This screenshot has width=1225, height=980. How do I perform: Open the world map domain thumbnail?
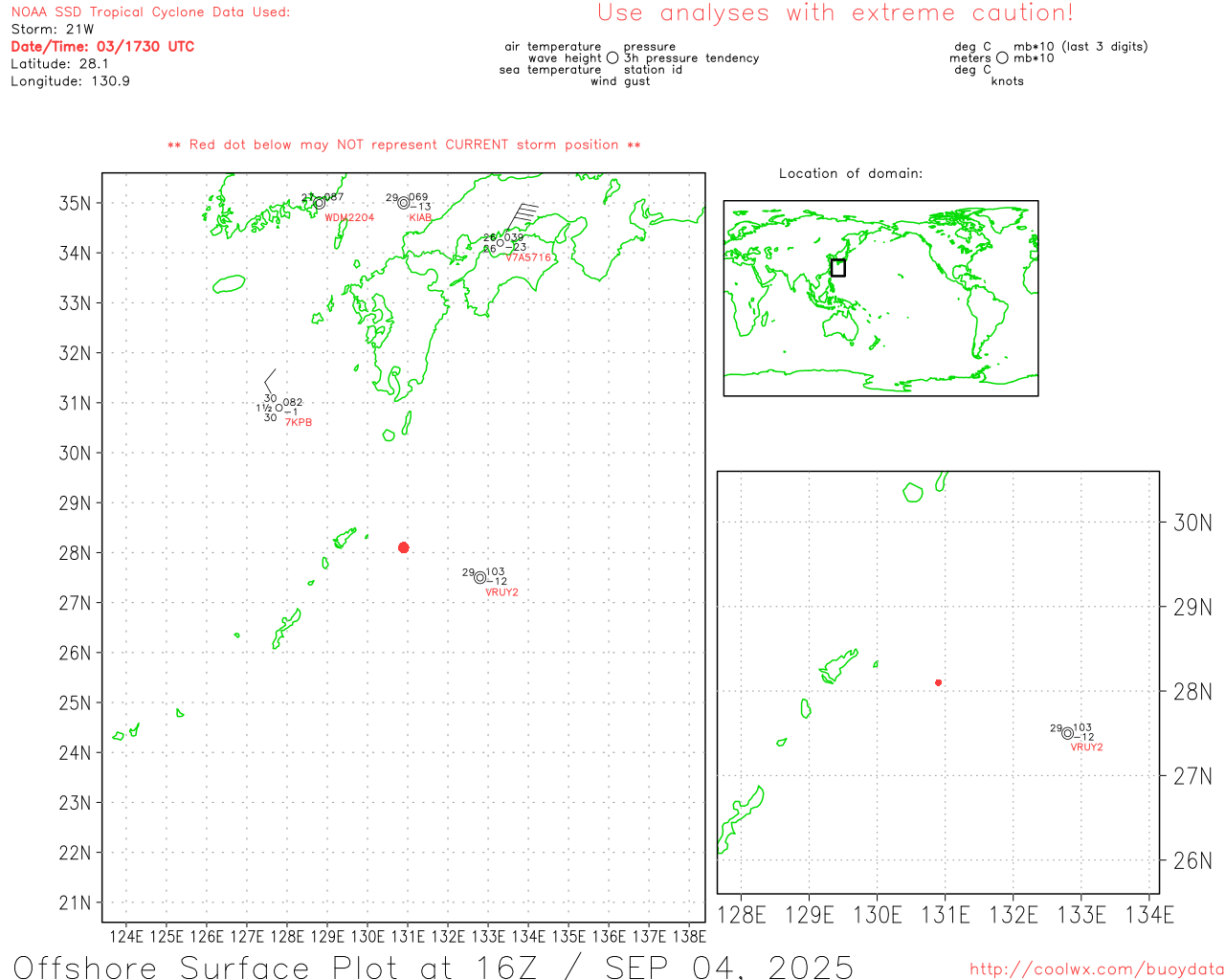coord(880,299)
